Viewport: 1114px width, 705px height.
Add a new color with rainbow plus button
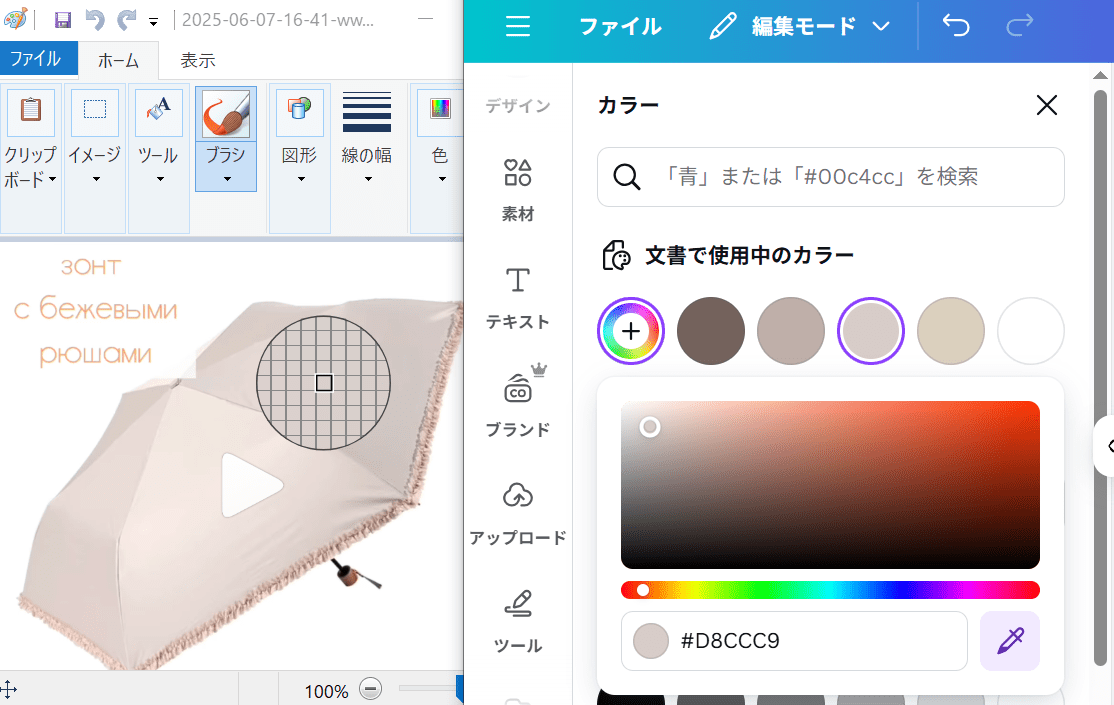coord(631,331)
